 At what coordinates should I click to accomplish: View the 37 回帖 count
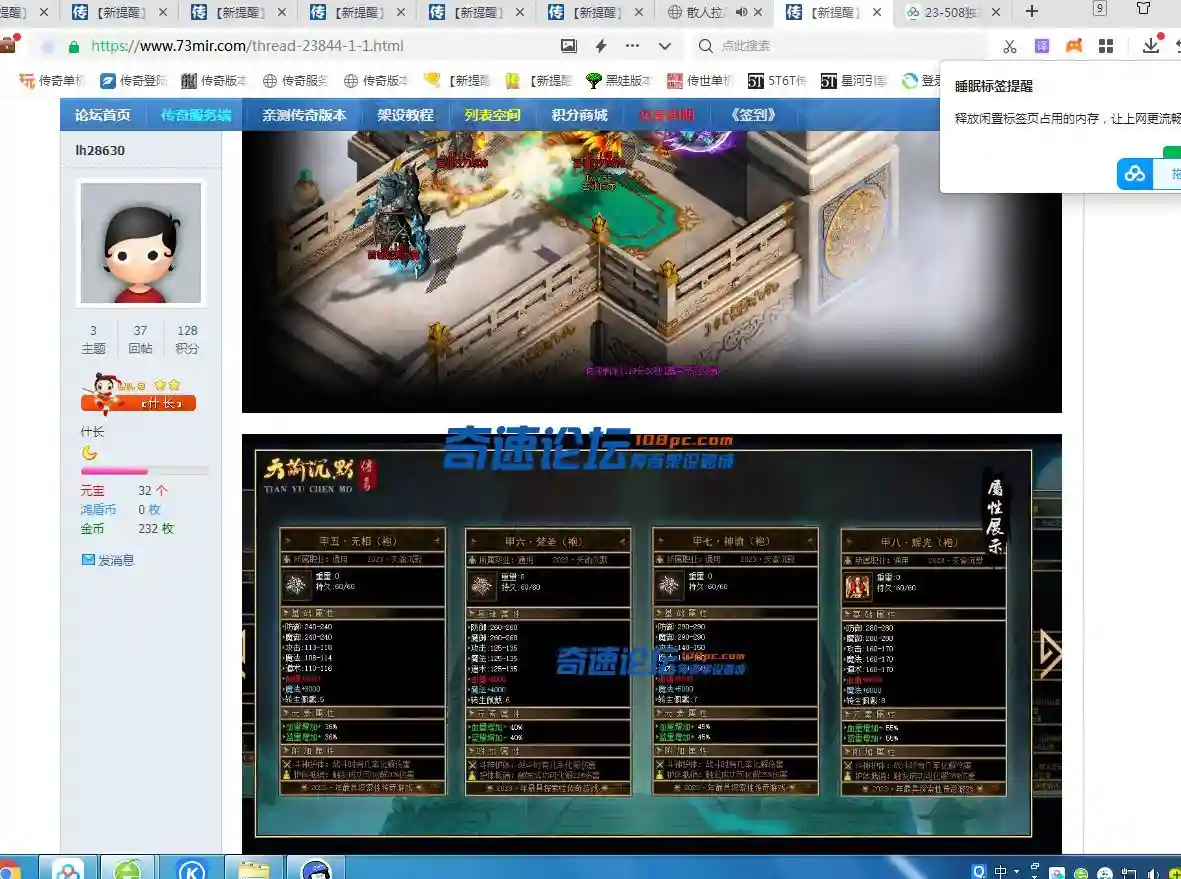coord(140,340)
